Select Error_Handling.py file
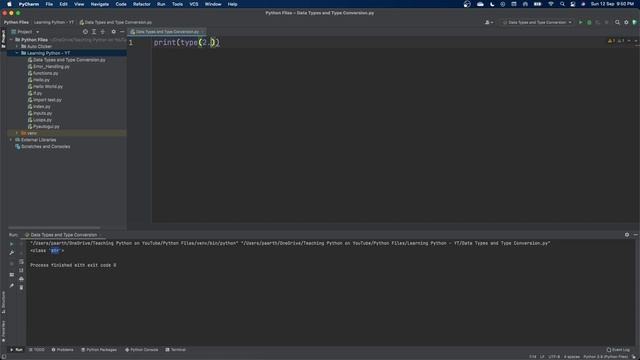Image resolution: width=640 pixels, height=360 pixels. (x=48, y=67)
